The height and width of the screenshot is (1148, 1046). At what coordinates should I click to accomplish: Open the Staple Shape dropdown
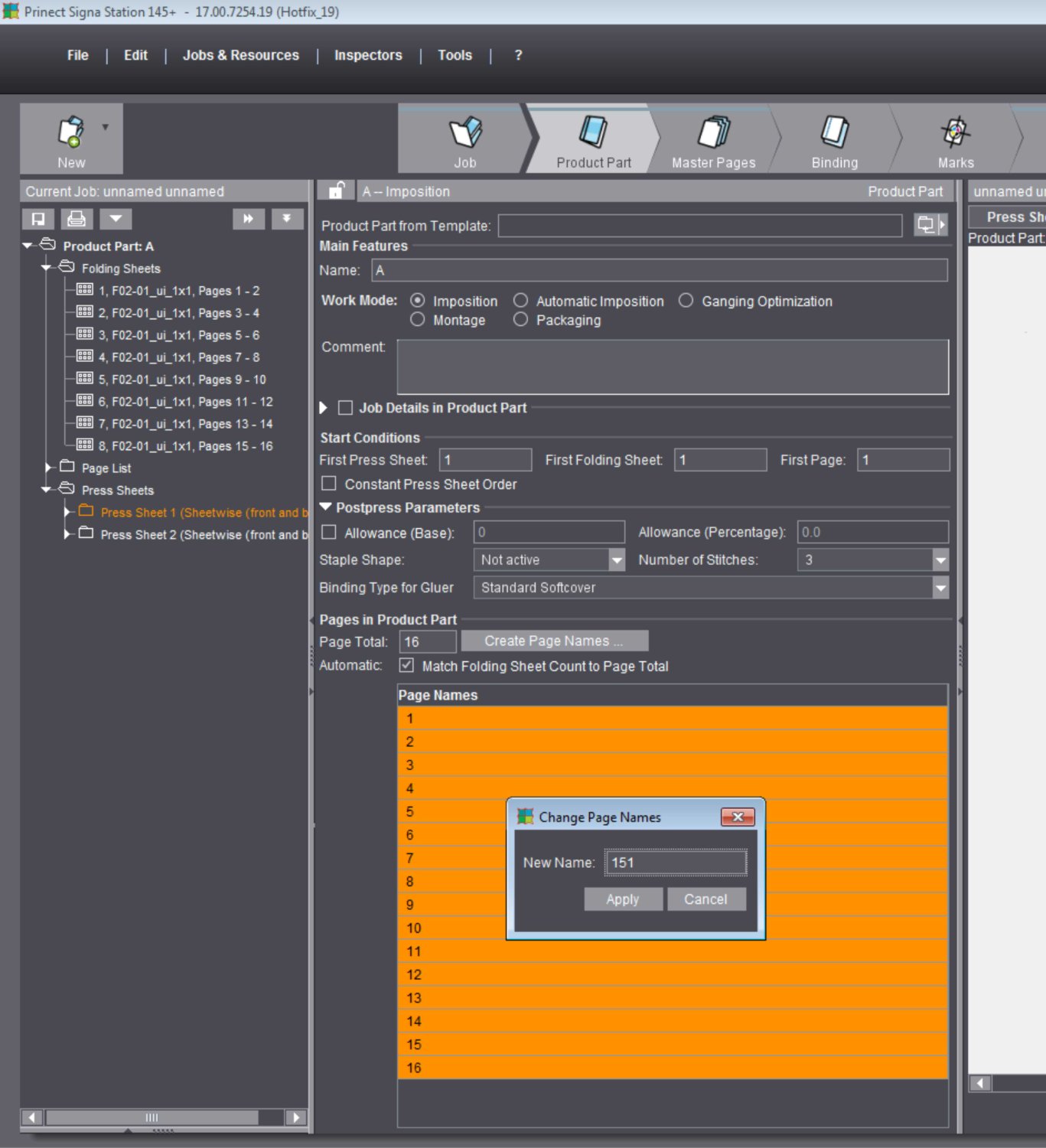click(617, 560)
